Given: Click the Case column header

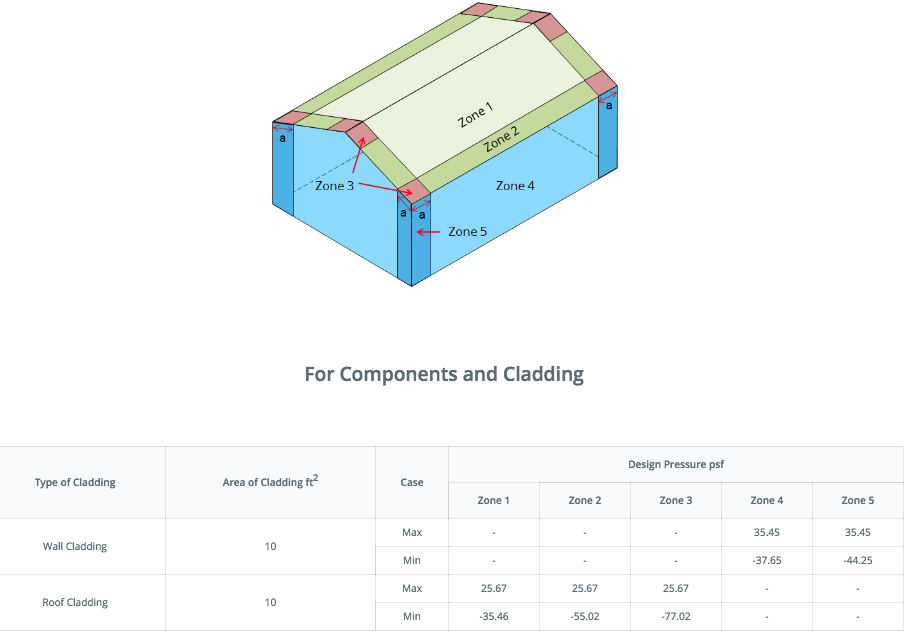Looking at the screenshot, I should [x=412, y=482].
